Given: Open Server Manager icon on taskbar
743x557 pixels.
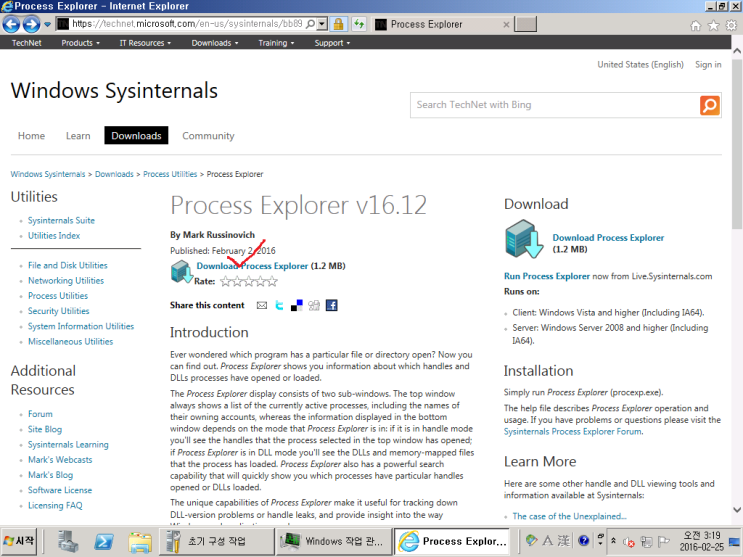Looking at the screenshot, I should (x=68, y=541).
